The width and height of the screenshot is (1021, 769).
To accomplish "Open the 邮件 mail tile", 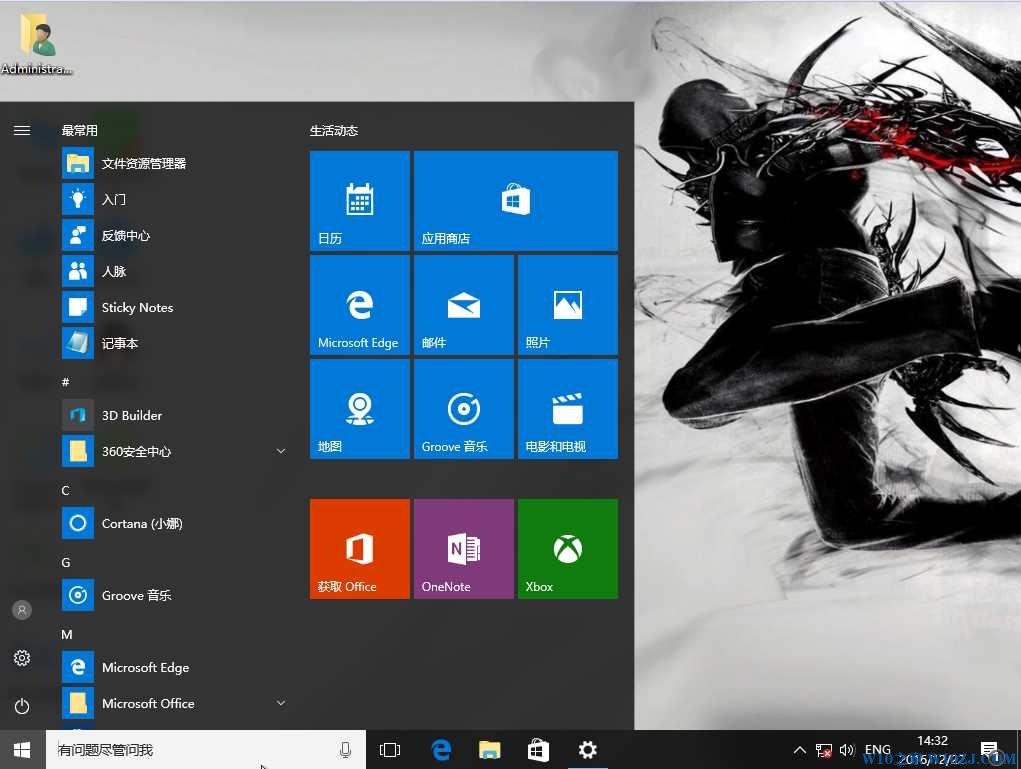I will point(464,305).
